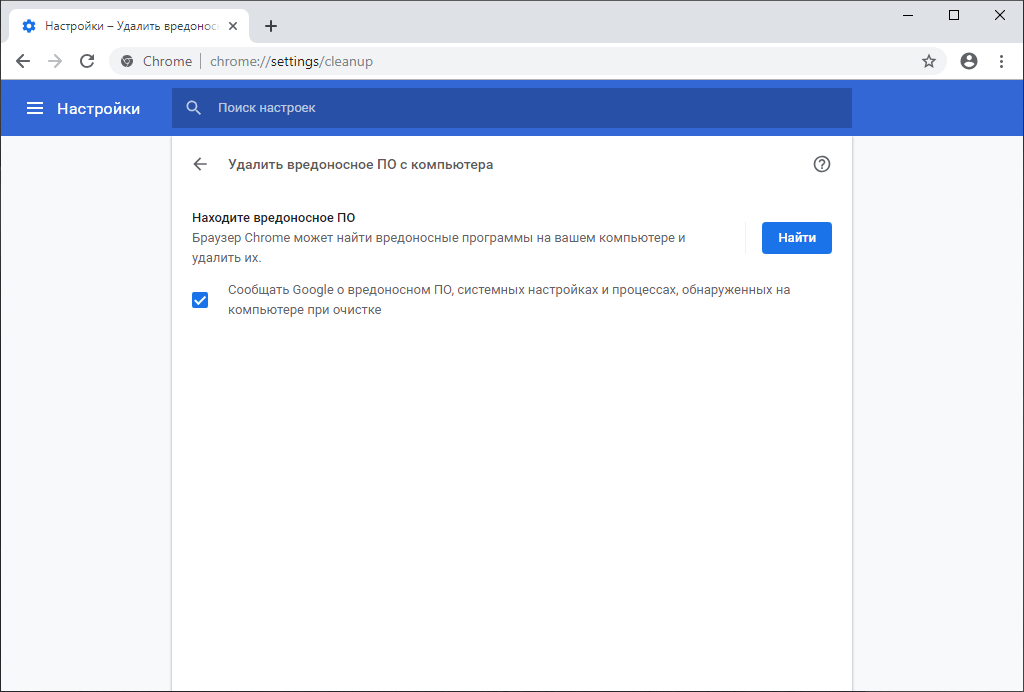Click the help question mark icon
The height and width of the screenshot is (692, 1024).
(822, 164)
